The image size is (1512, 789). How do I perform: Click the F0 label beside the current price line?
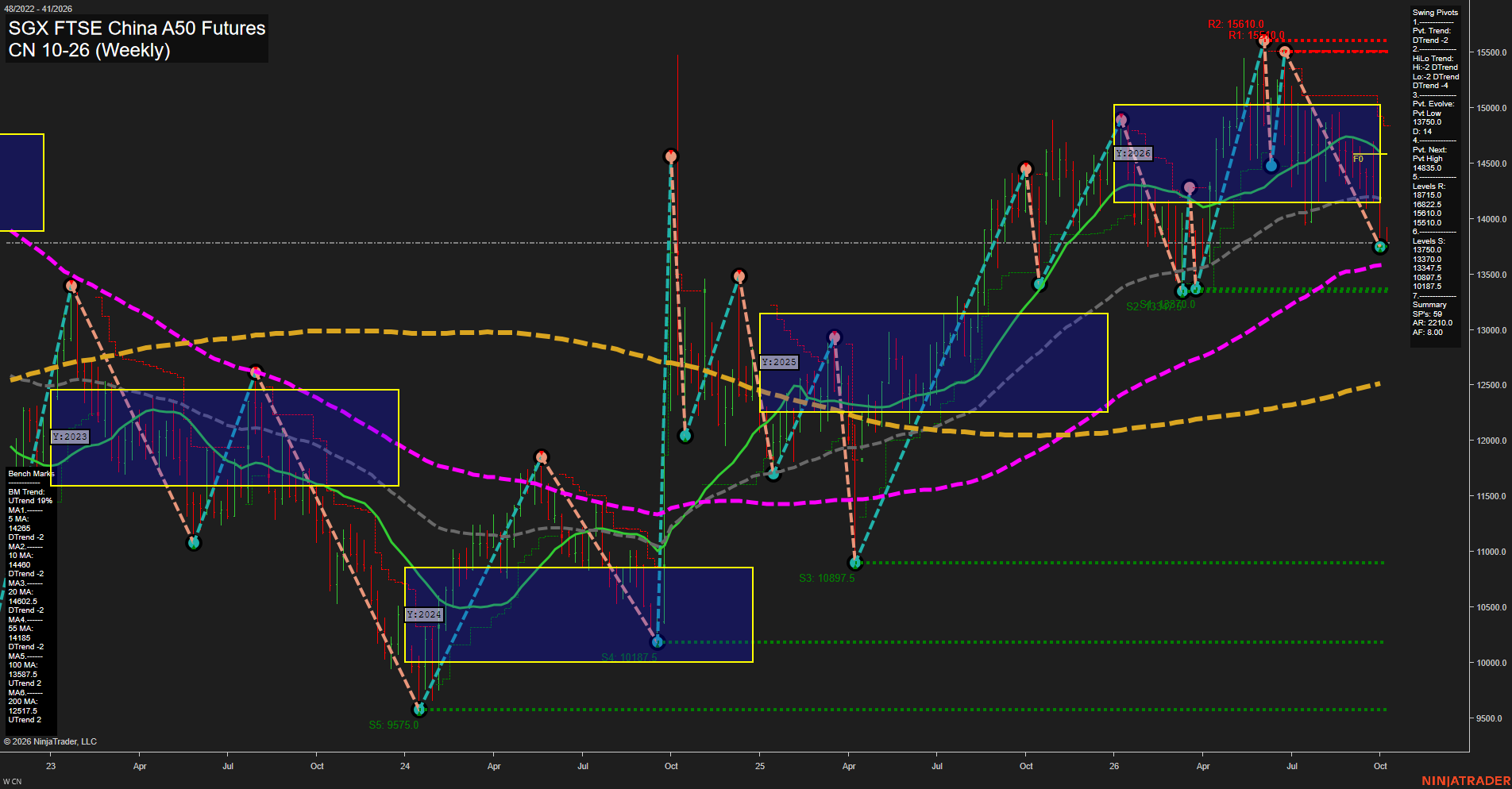tap(1358, 159)
